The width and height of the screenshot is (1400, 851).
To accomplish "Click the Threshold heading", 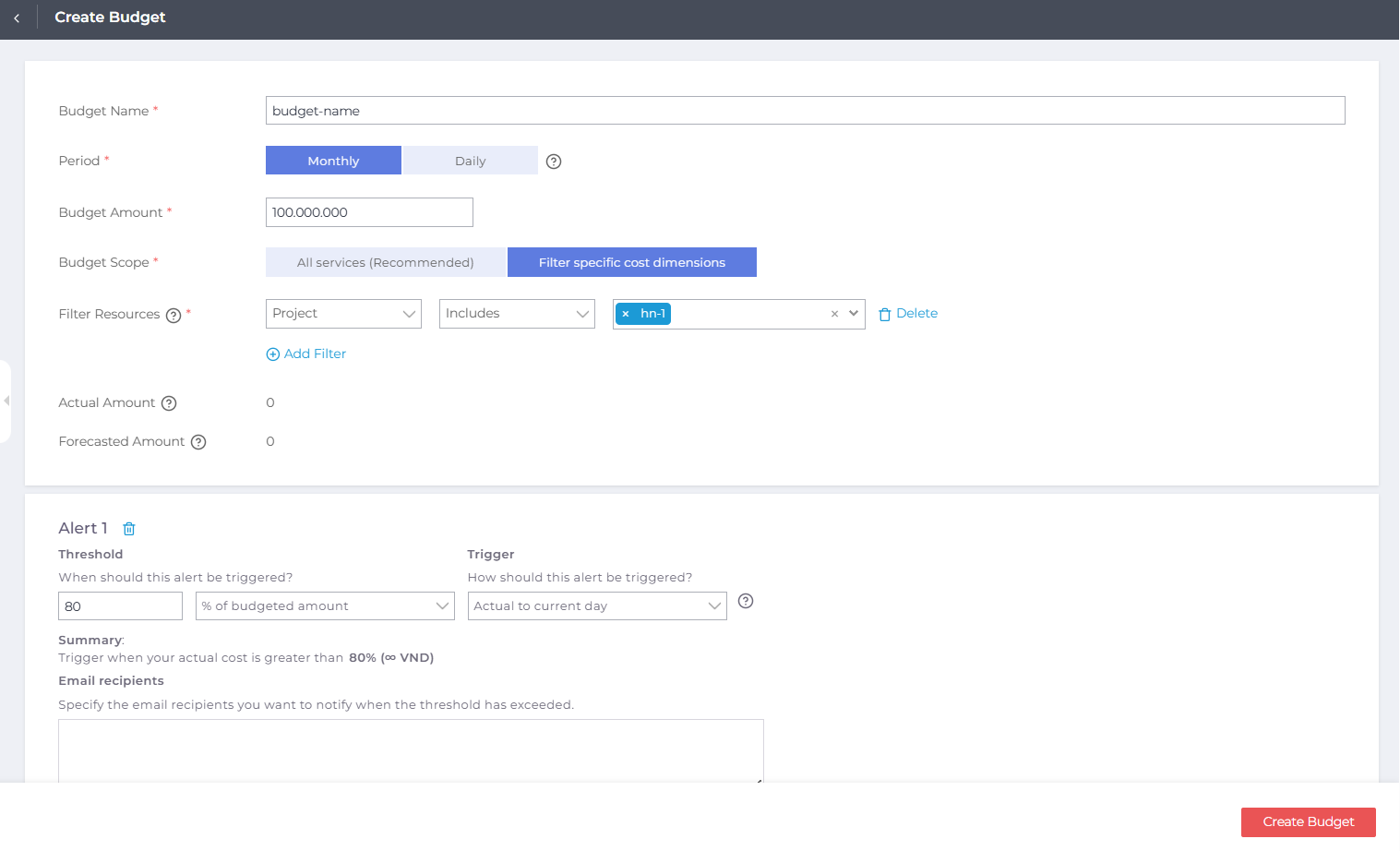I will 90,555.
